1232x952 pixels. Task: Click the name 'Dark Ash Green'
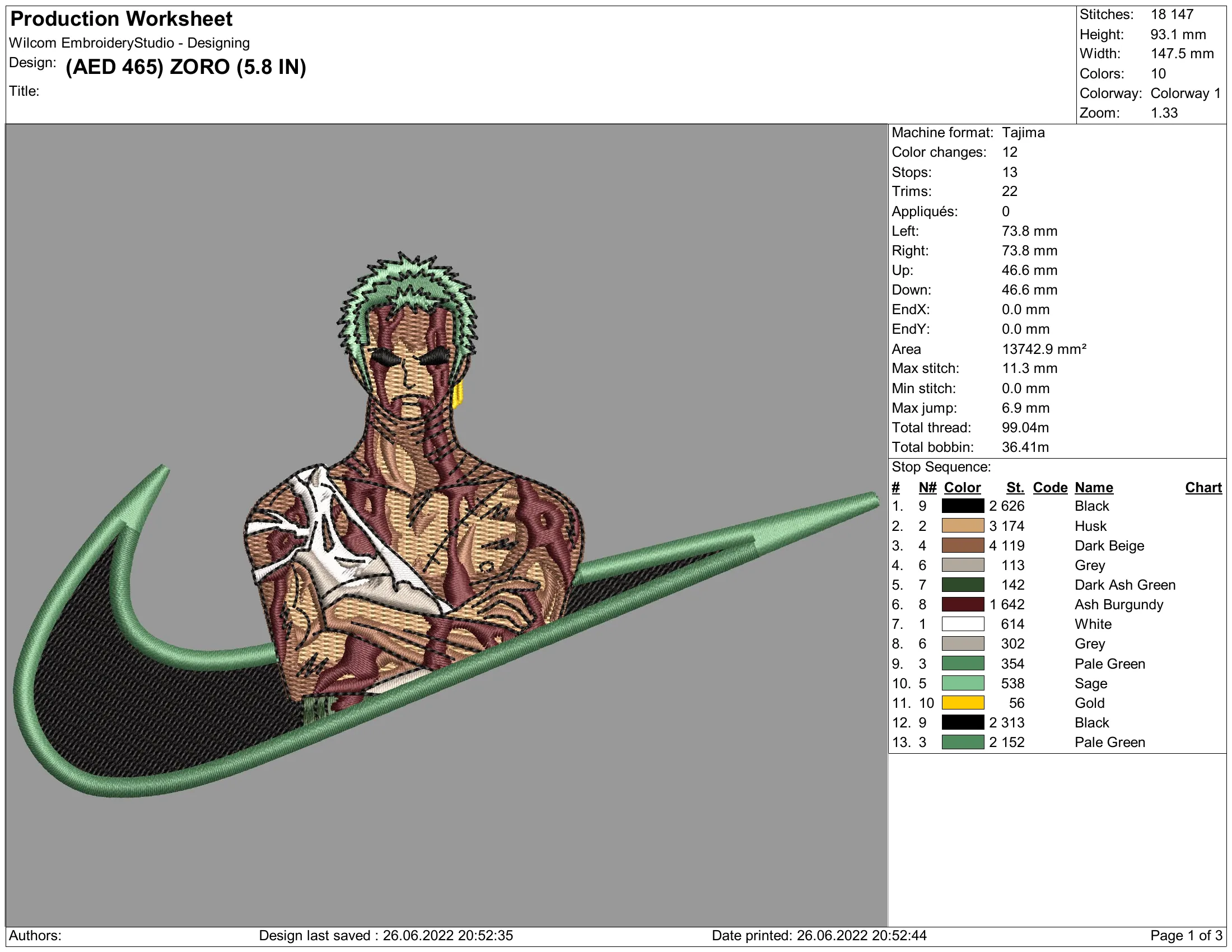1126,585
